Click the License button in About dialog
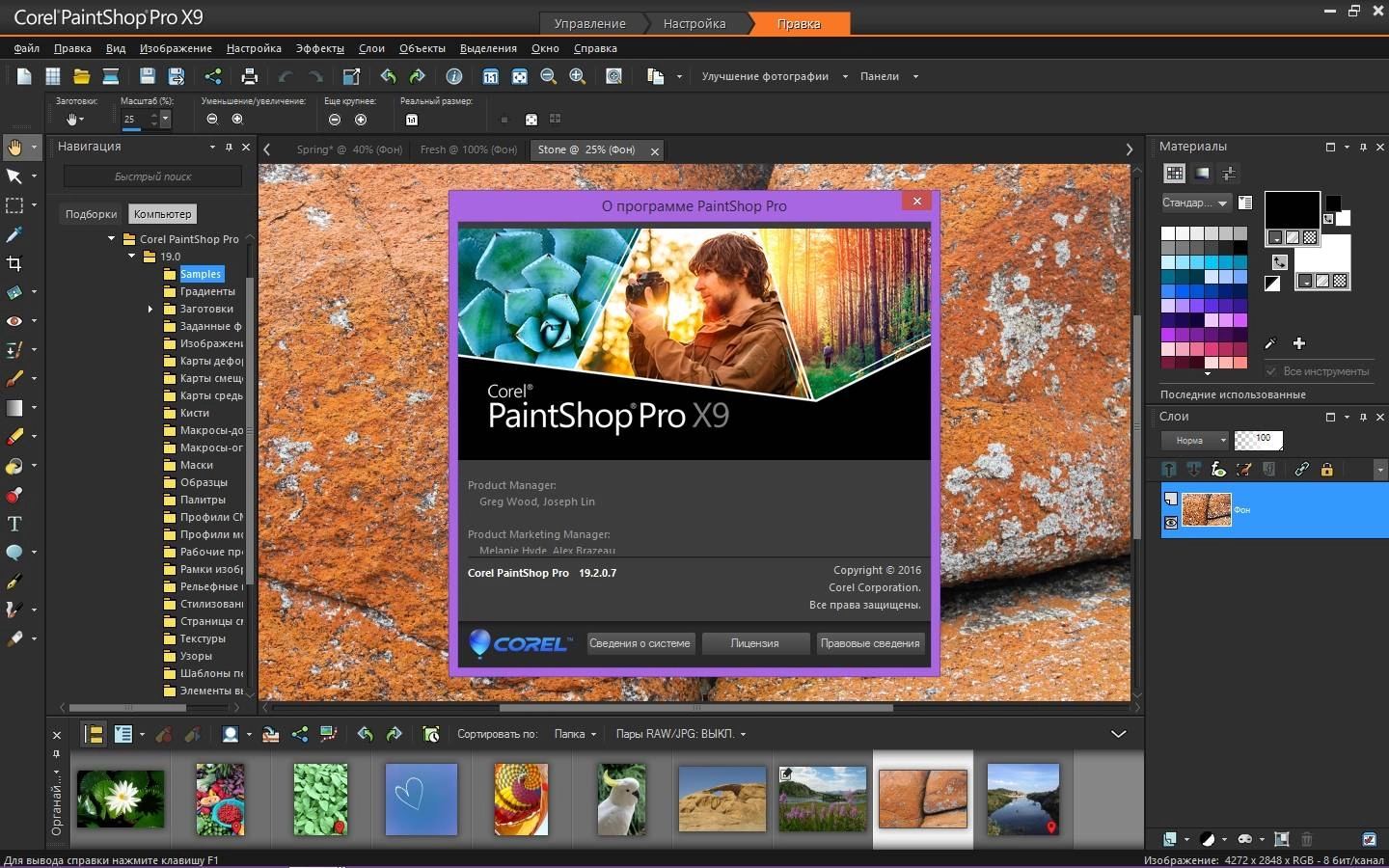 tap(754, 643)
